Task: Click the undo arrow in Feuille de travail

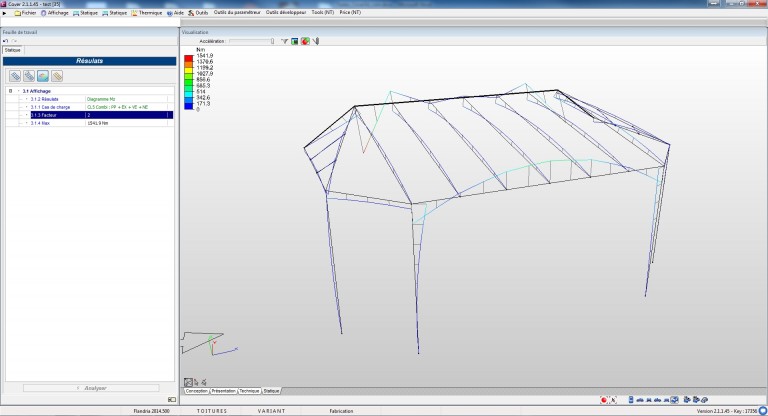Action: 6,41
